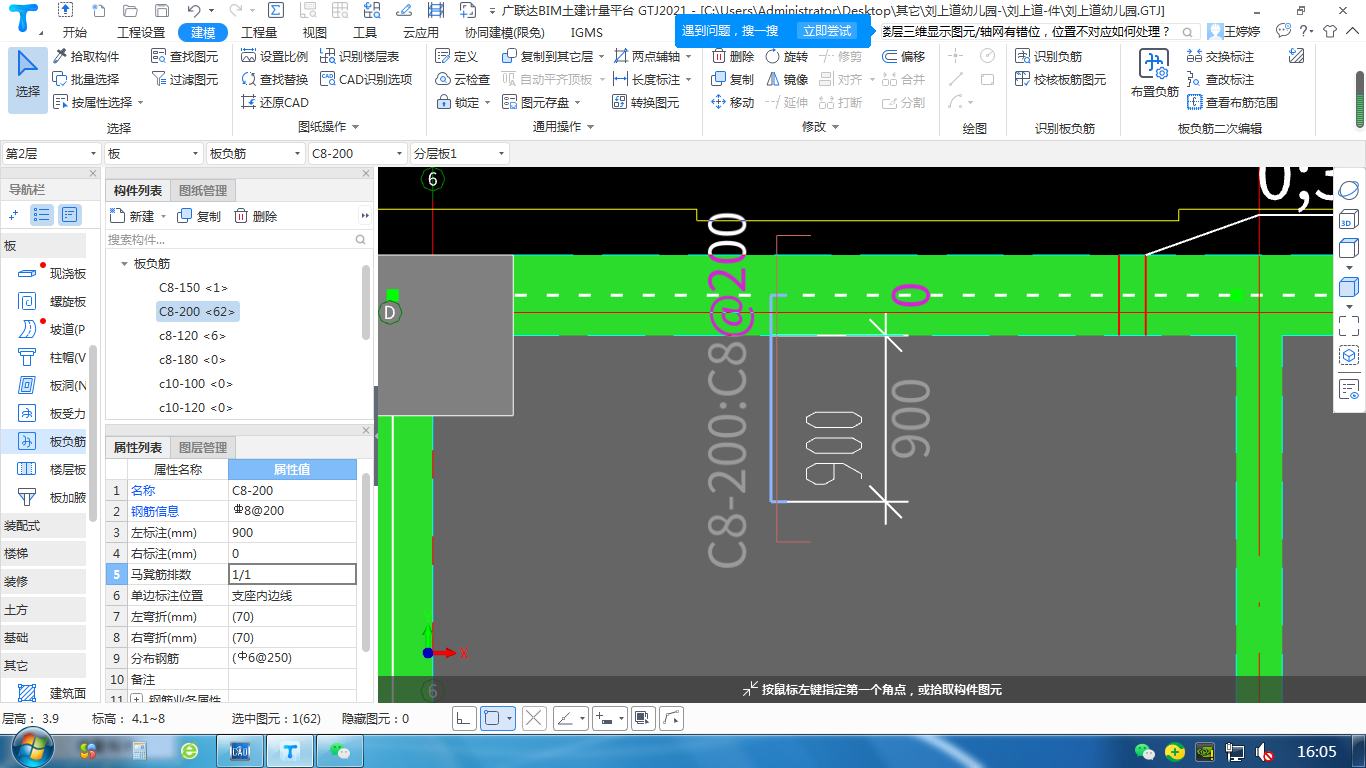This screenshot has width=1366, height=768.
Task: Click 转换图元 convert element tool
Action: (x=646, y=102)
